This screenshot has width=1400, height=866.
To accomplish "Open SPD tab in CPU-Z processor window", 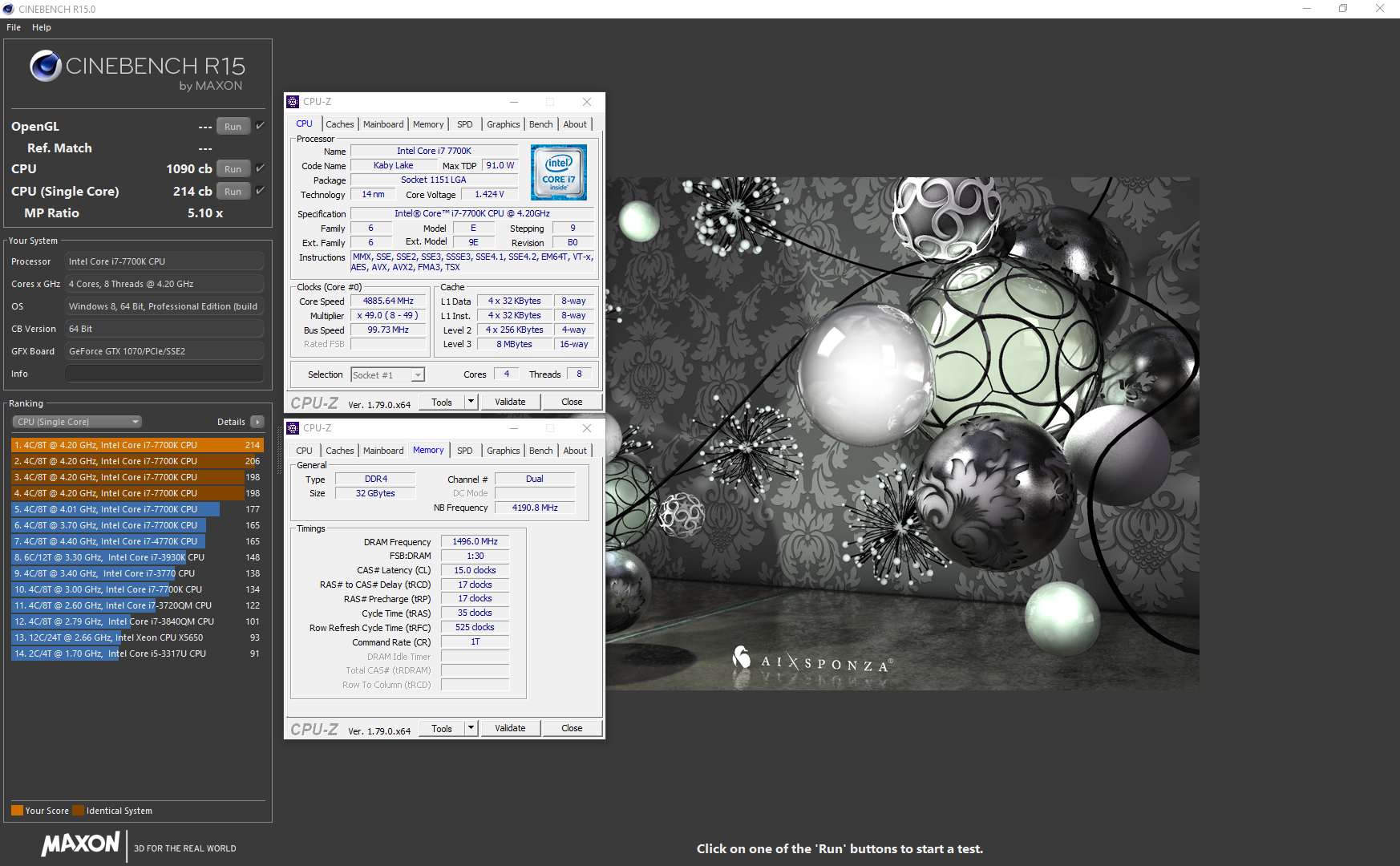I will pos(465,124).
